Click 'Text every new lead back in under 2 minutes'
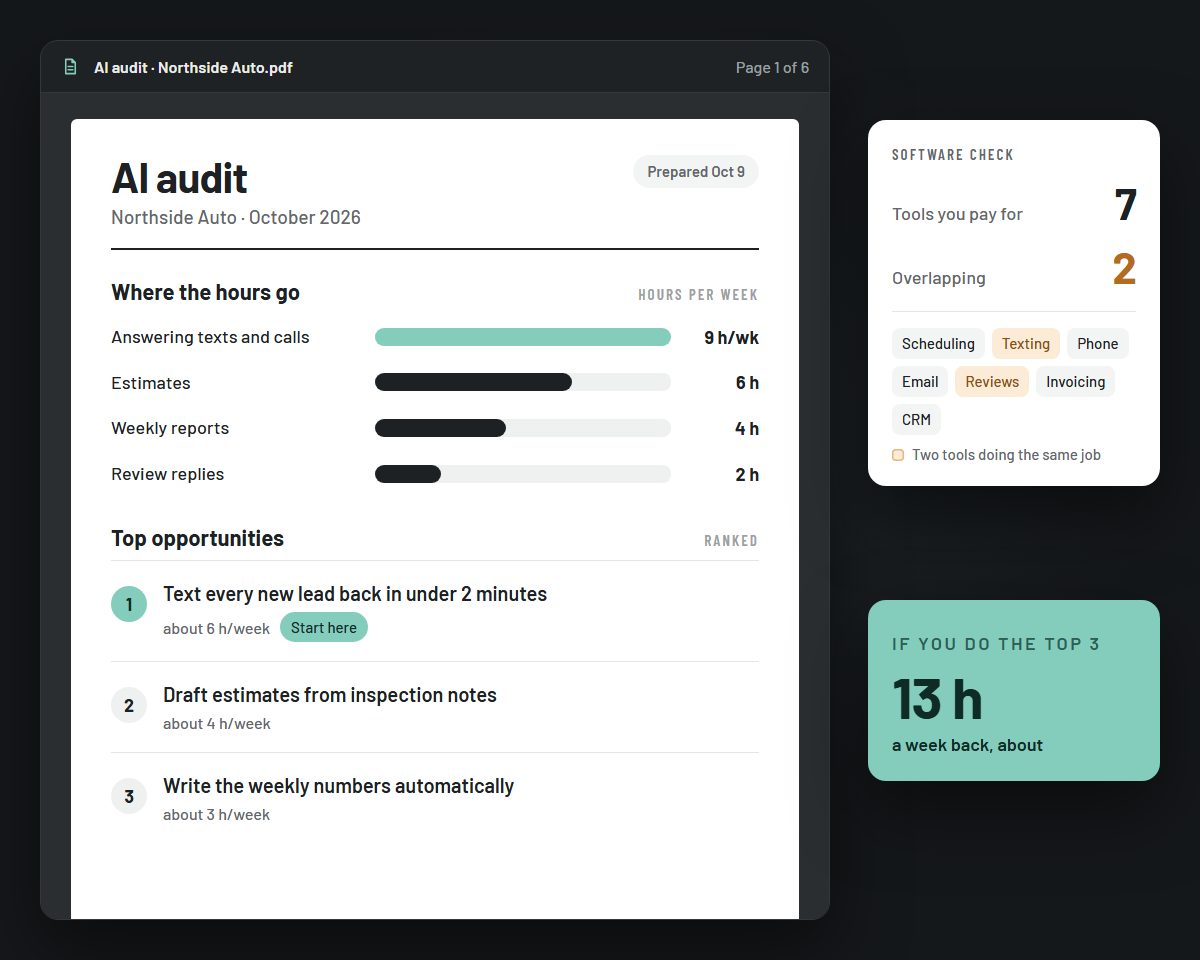The width and height of the screenshot is (1200, 960). point(355,594)
